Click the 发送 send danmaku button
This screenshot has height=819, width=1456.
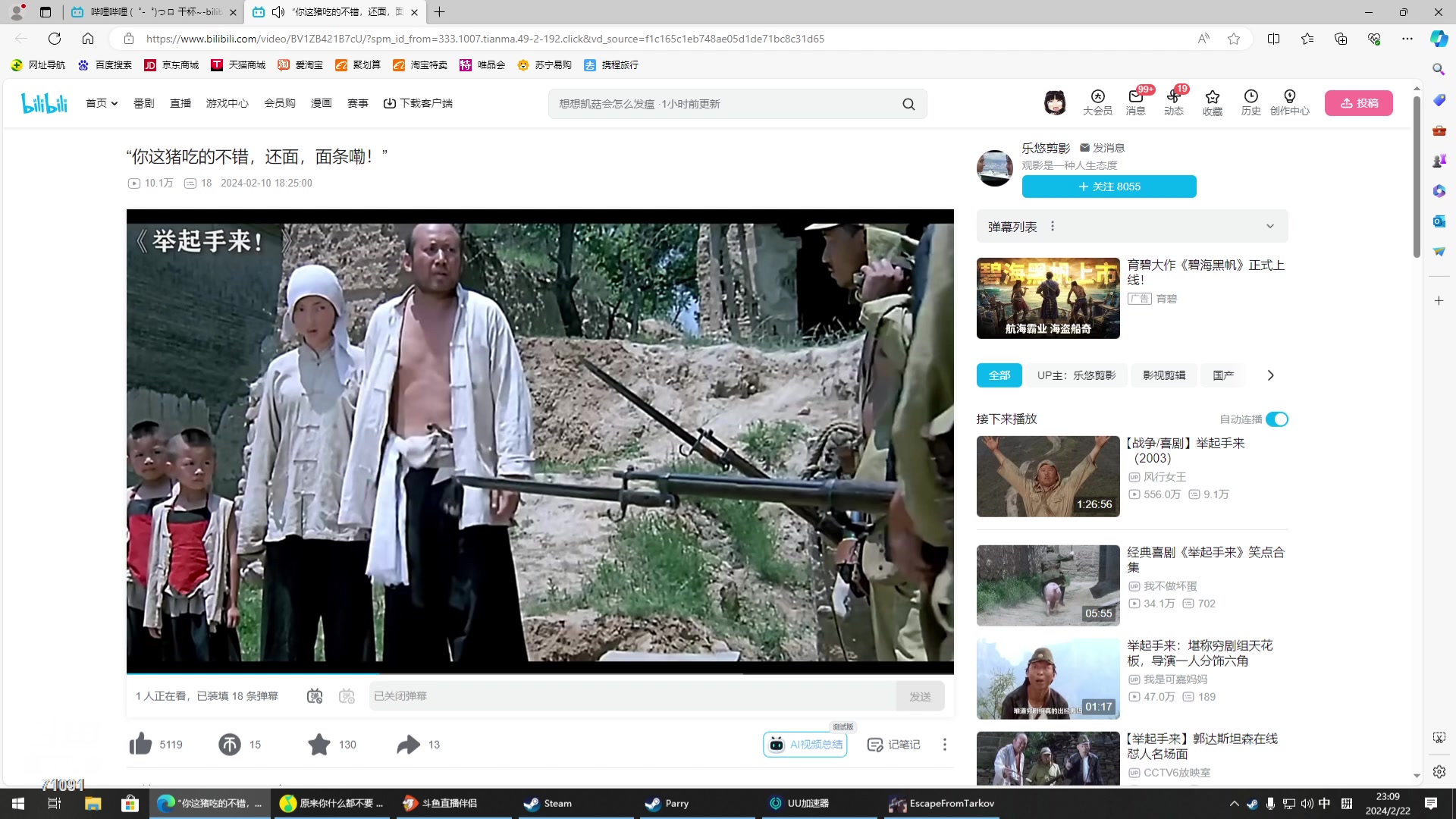tap(920, 696)
